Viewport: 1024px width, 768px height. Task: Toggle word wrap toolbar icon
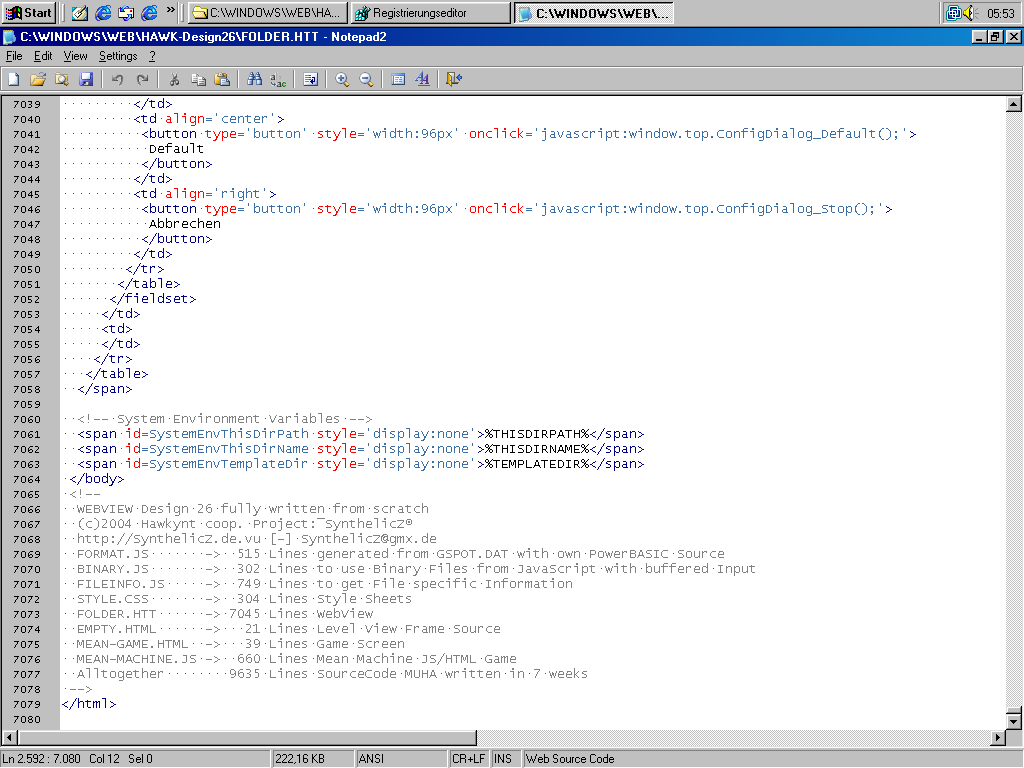pos(310,80)
